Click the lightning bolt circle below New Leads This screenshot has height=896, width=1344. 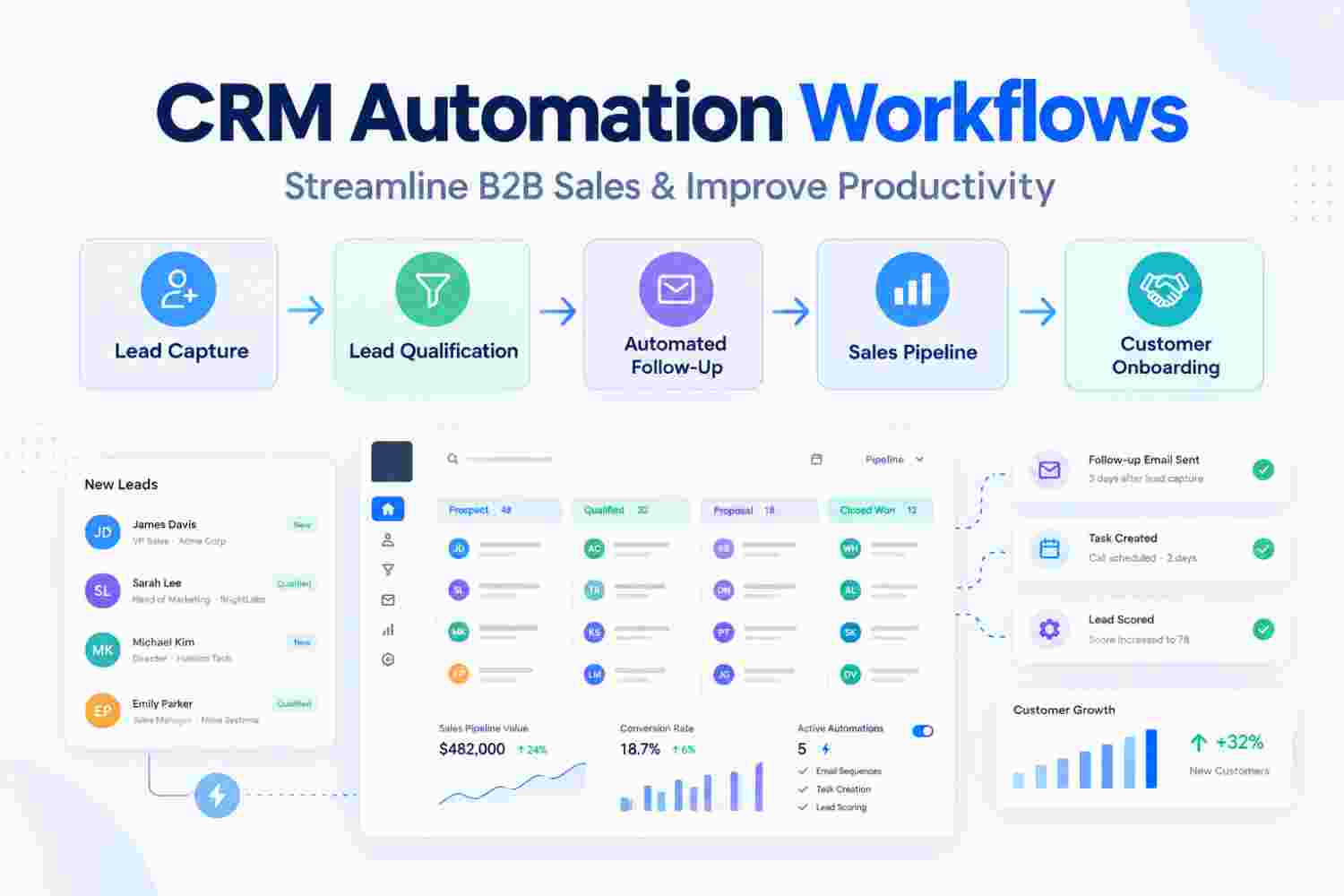point(217,795)
